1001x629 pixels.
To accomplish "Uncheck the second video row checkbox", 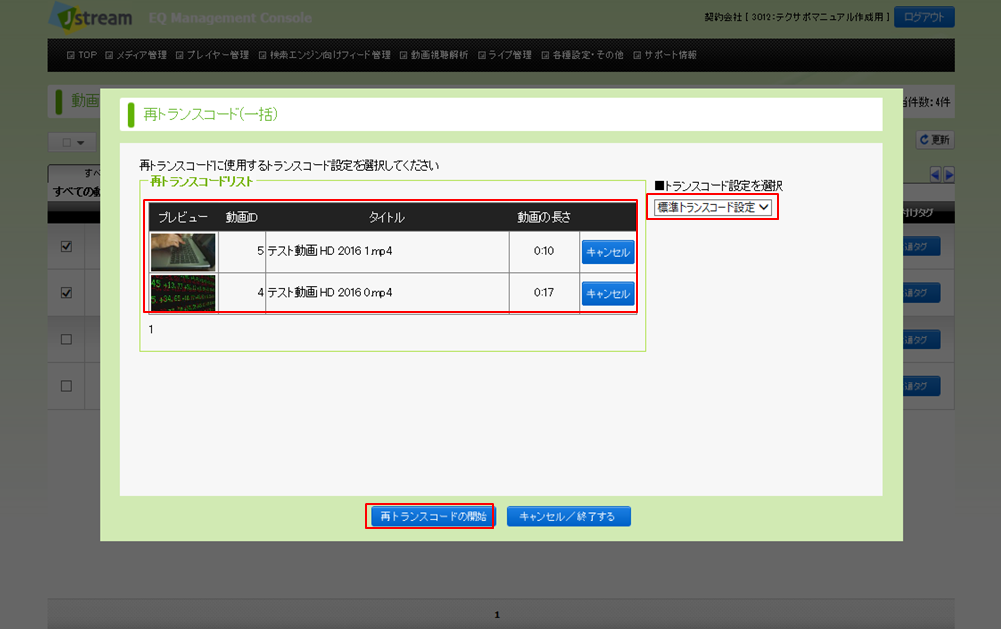I will point(66,293).
